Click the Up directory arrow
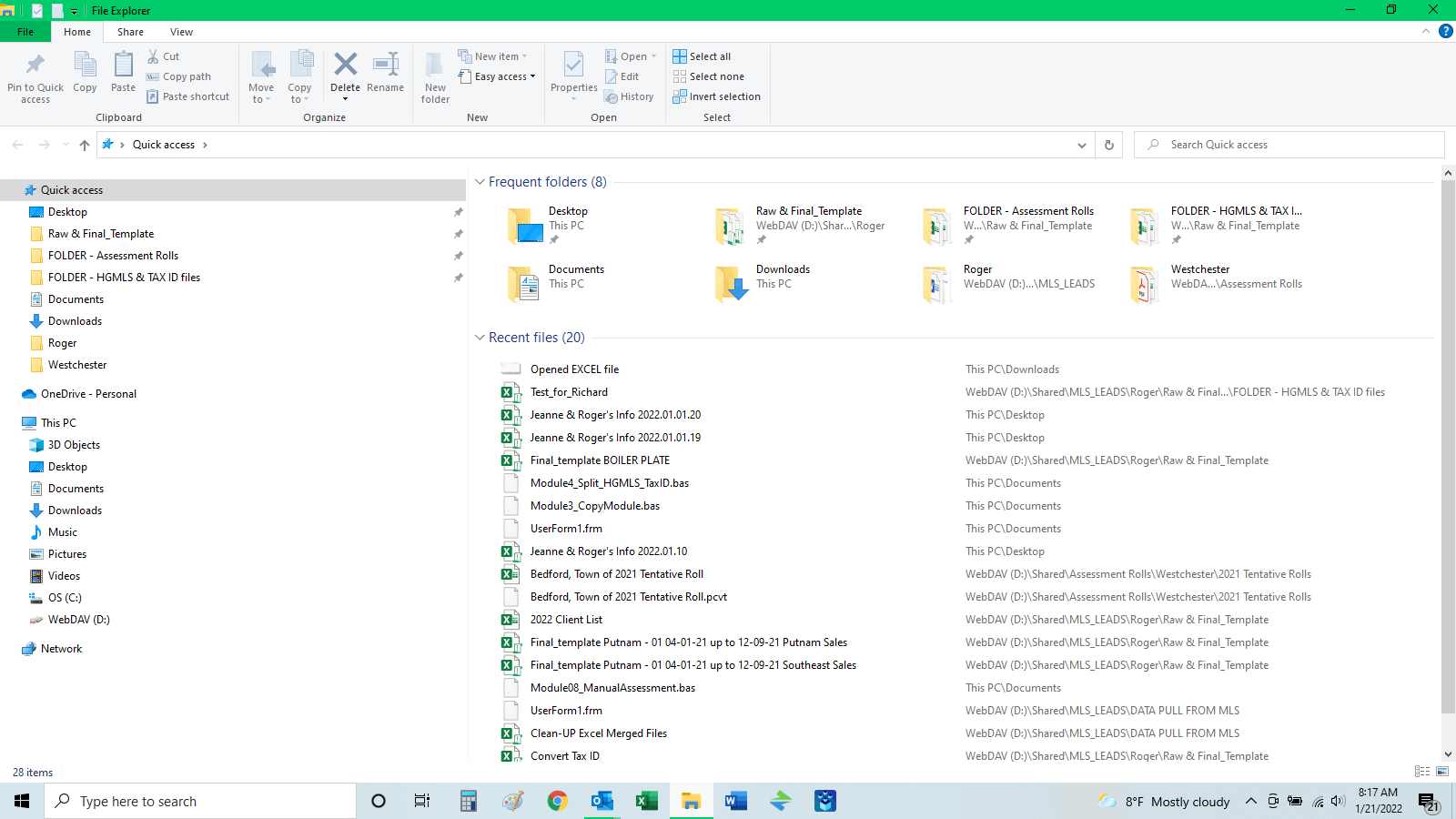Screen dimensions: 1456x819 (x=85, y=145)
